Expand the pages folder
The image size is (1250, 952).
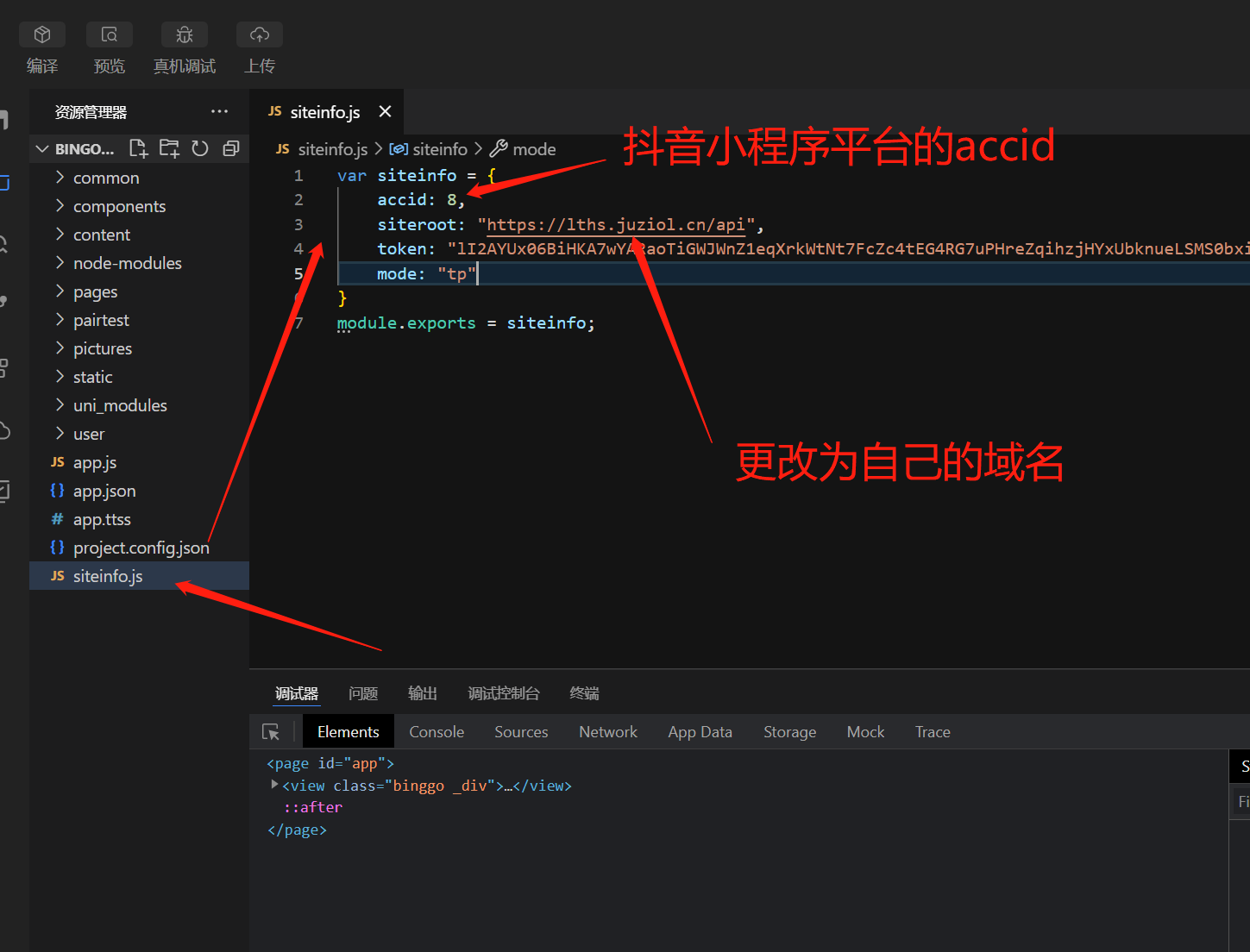point(95,291)
